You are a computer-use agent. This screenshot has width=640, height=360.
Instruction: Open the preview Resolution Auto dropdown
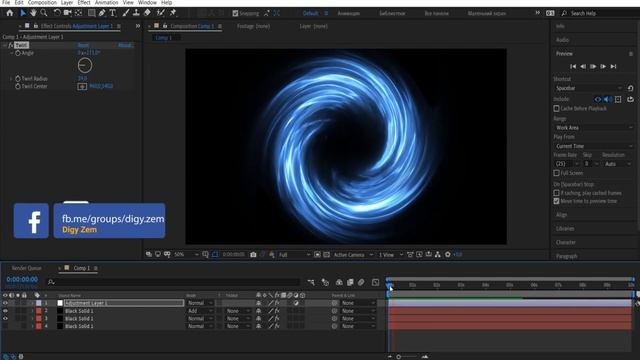click(x=617, y=164)
